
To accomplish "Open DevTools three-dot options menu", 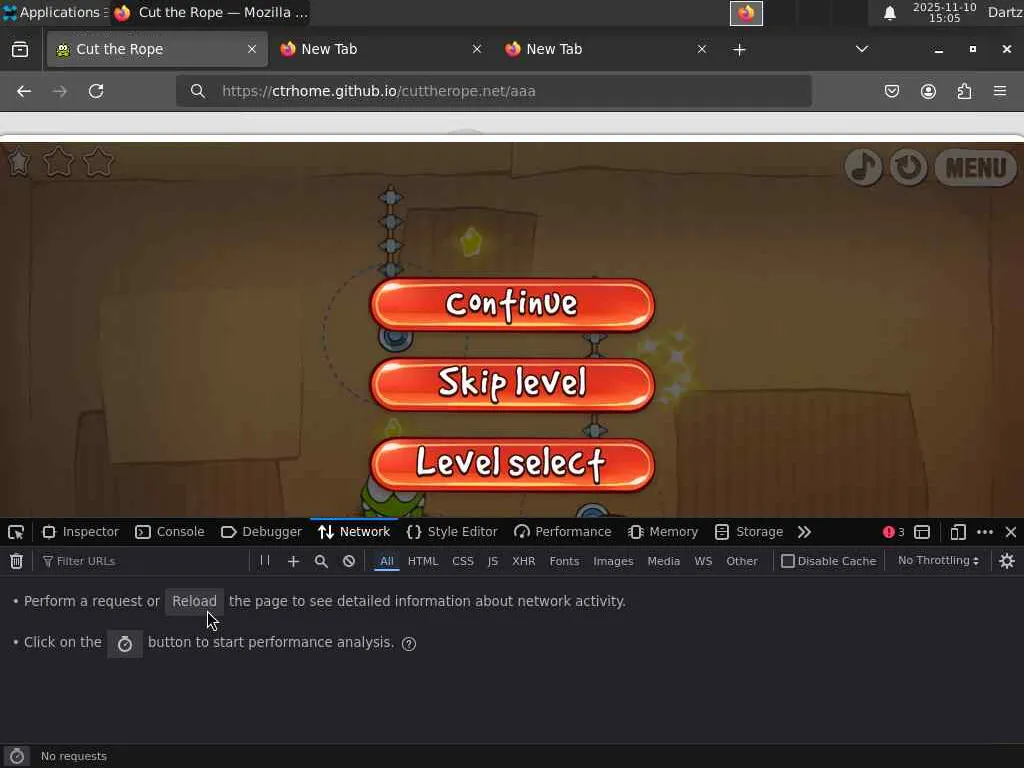I will tap(985, 532).
